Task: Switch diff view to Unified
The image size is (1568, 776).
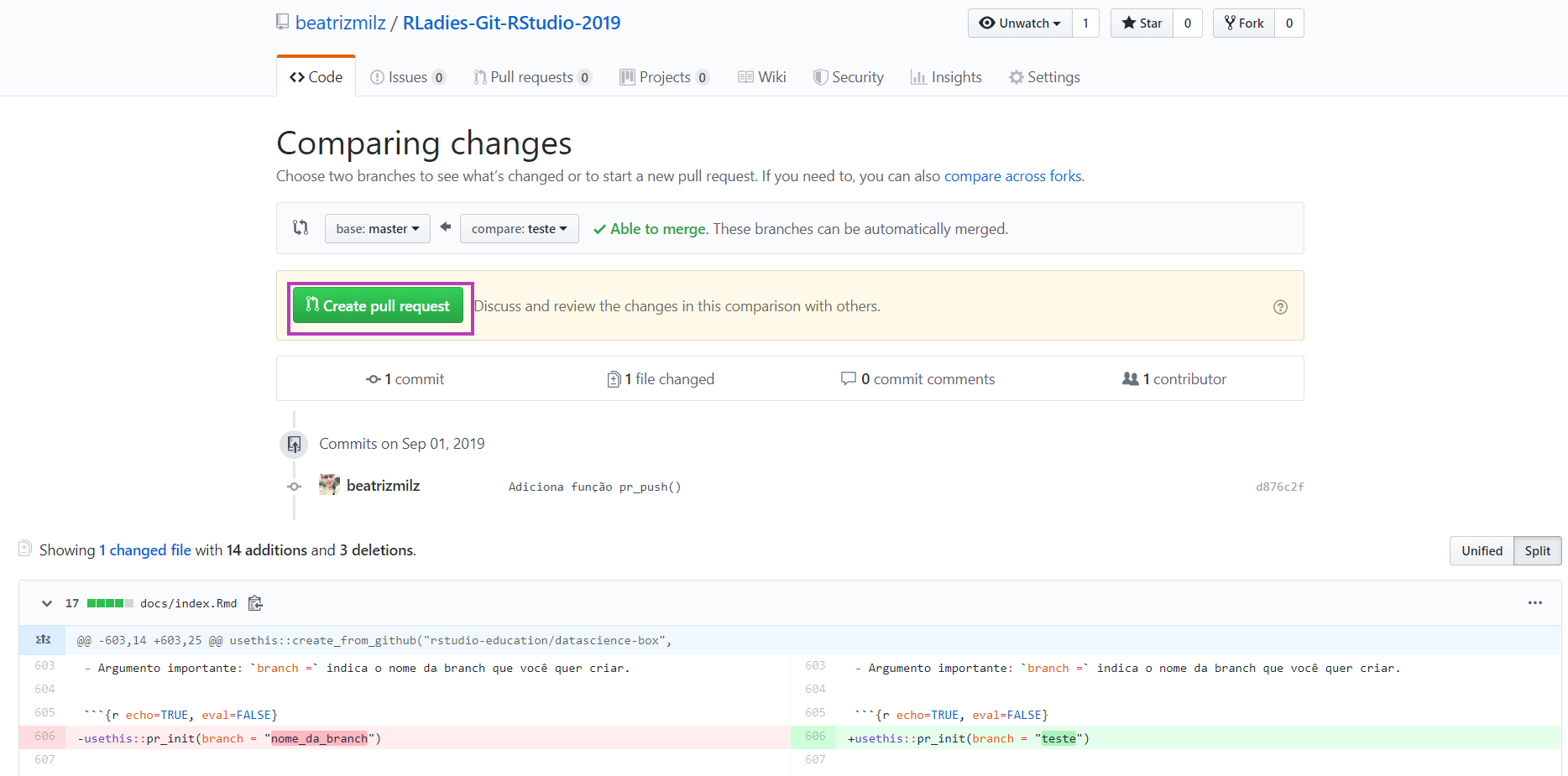Action: point(1482,551)
